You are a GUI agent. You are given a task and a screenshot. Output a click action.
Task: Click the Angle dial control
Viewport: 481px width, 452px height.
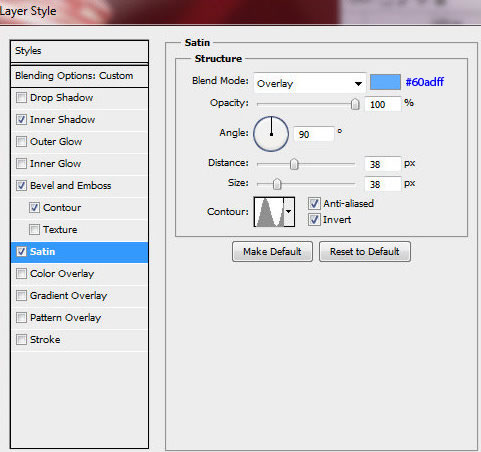(x=271, y=134)
